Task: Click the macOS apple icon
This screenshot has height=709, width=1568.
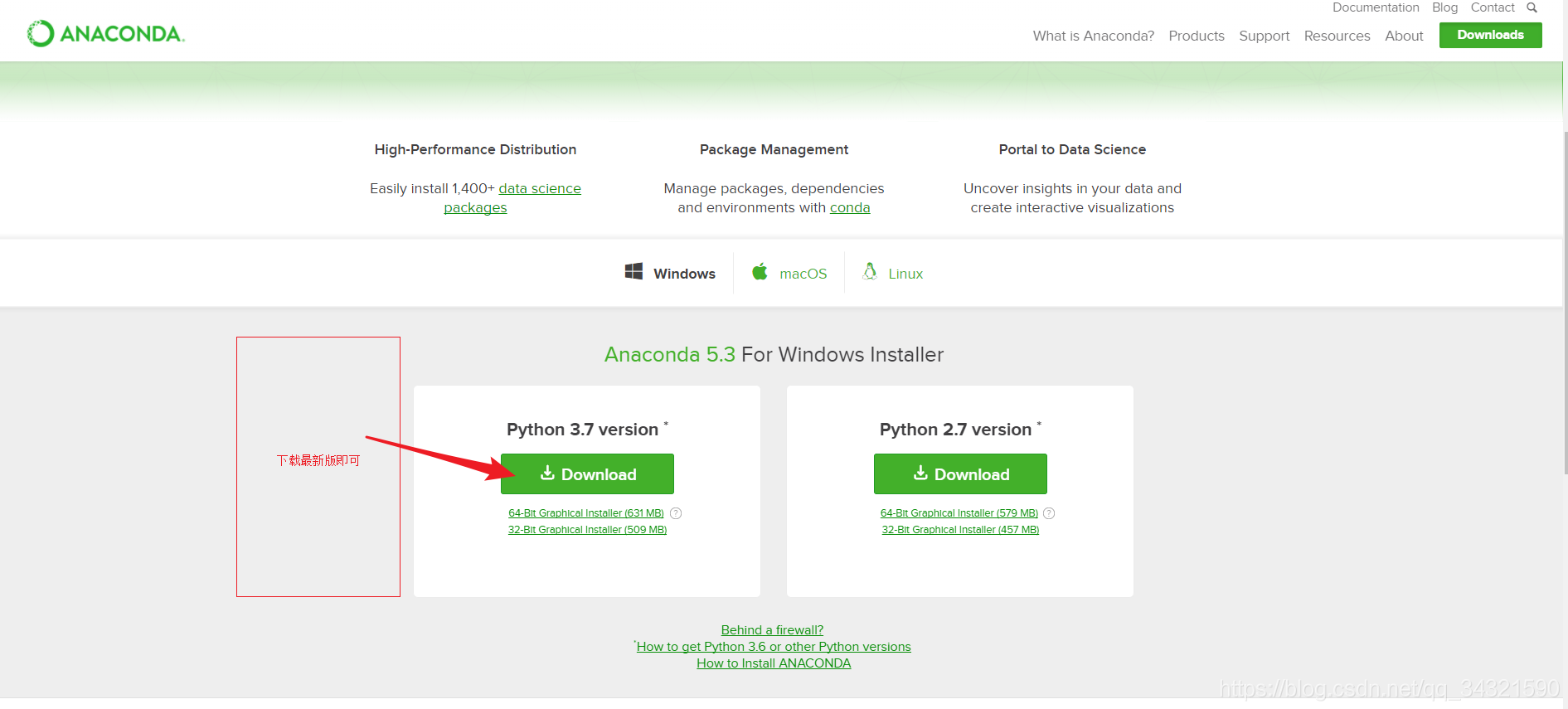Action: pos(760,271)
